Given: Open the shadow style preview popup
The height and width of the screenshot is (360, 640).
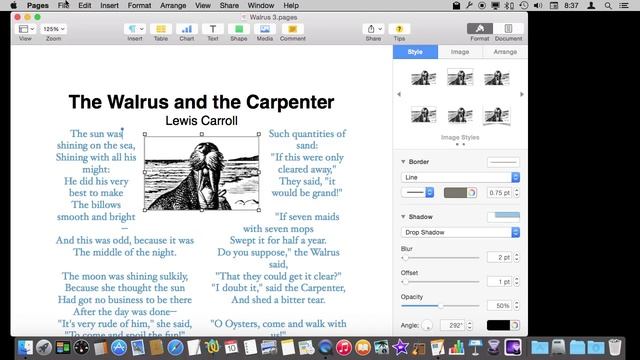Looking at the screenshot, I should pos(503,217).
